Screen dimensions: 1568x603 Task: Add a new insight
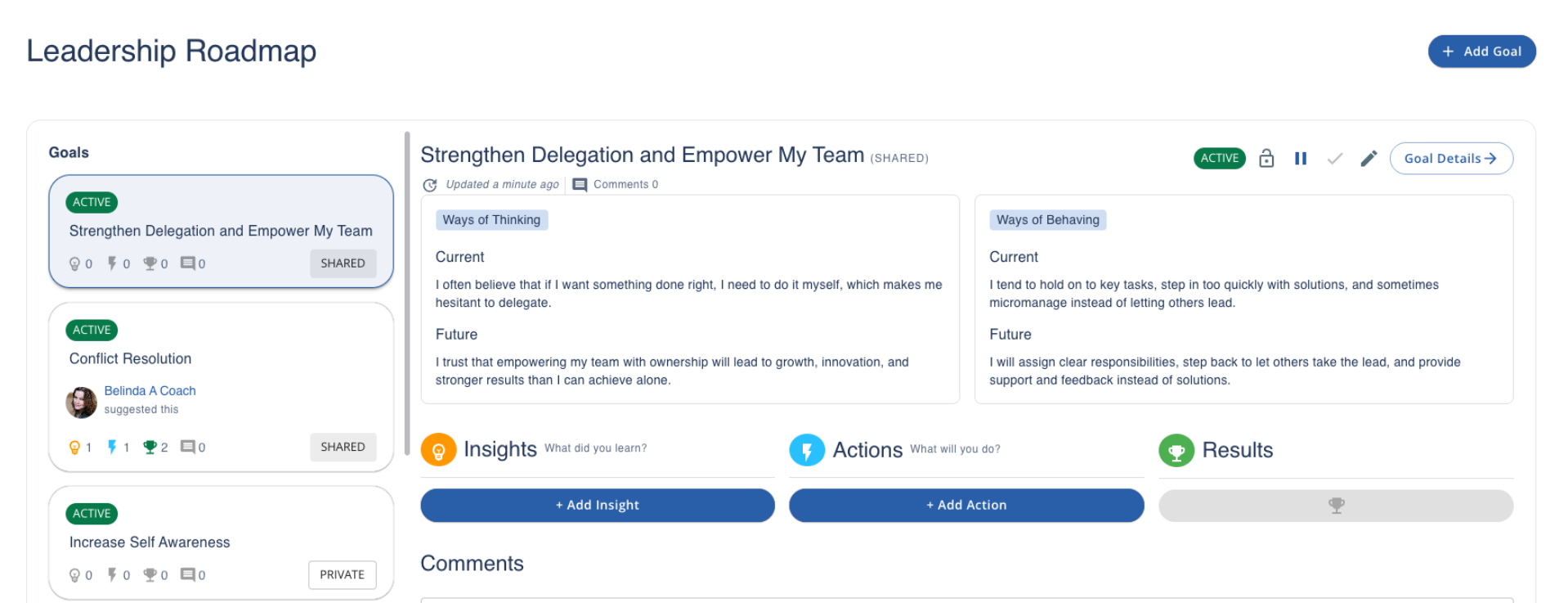pyautogui.click(x=597, y=505)
